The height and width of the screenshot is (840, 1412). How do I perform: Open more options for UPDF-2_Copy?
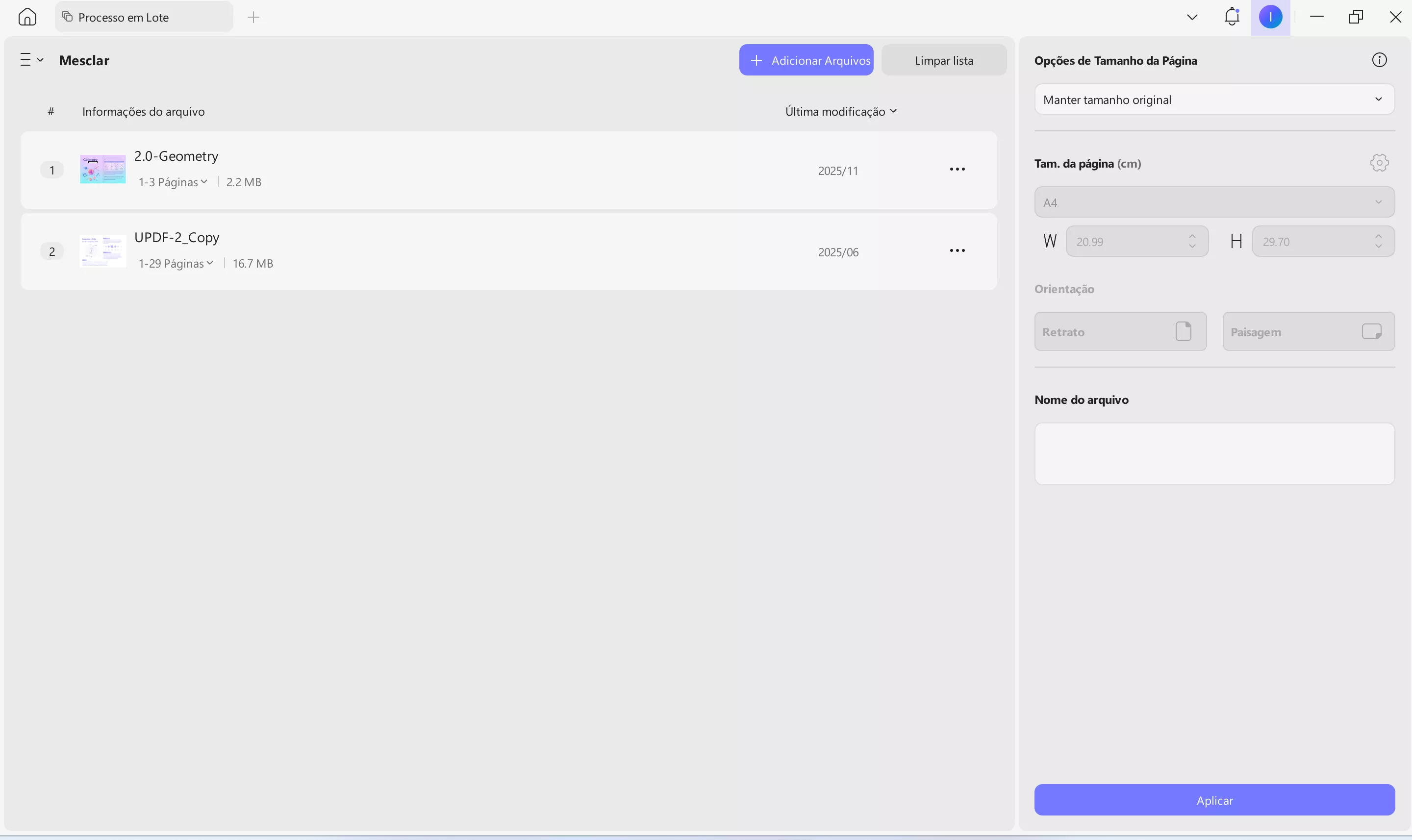[x=957, y=251]
